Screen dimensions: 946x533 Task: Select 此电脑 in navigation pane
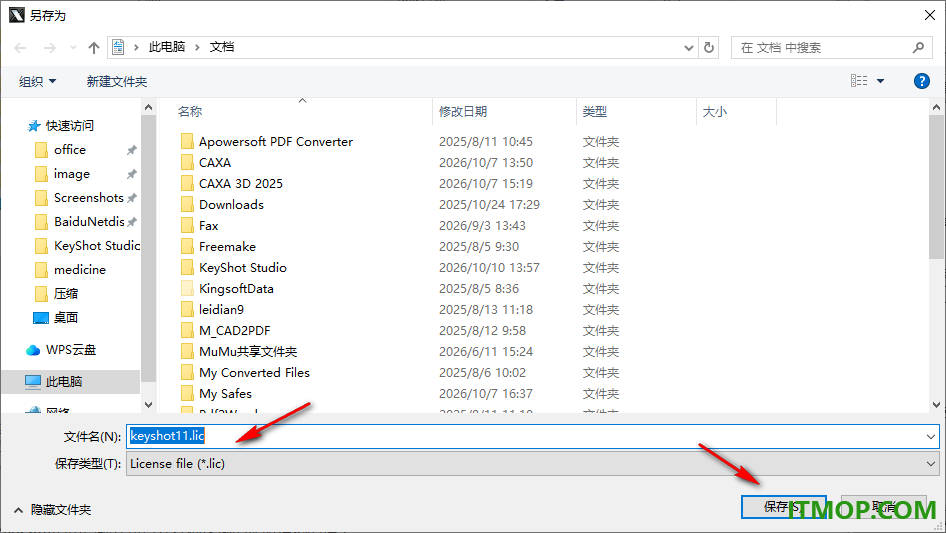63,381
